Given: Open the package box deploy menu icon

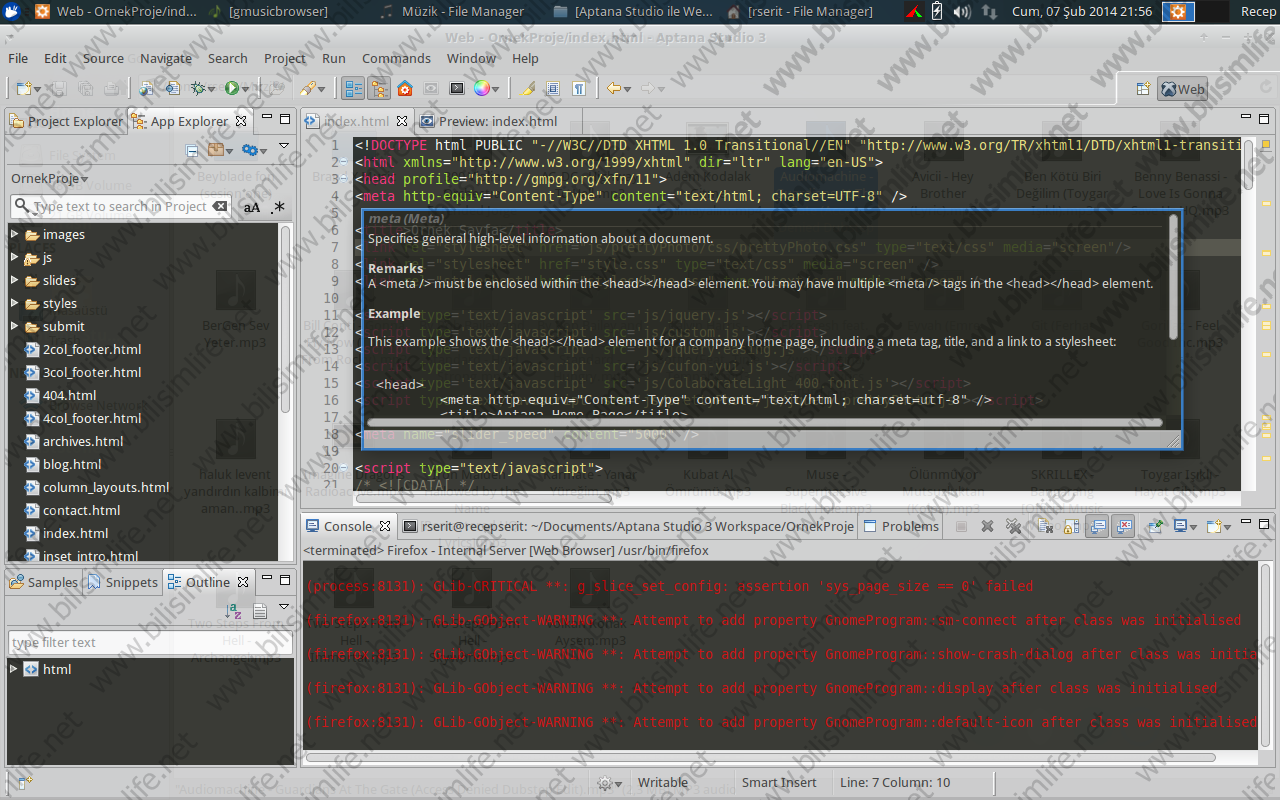Looking at the screenshot, I should [x=216, y=150].
